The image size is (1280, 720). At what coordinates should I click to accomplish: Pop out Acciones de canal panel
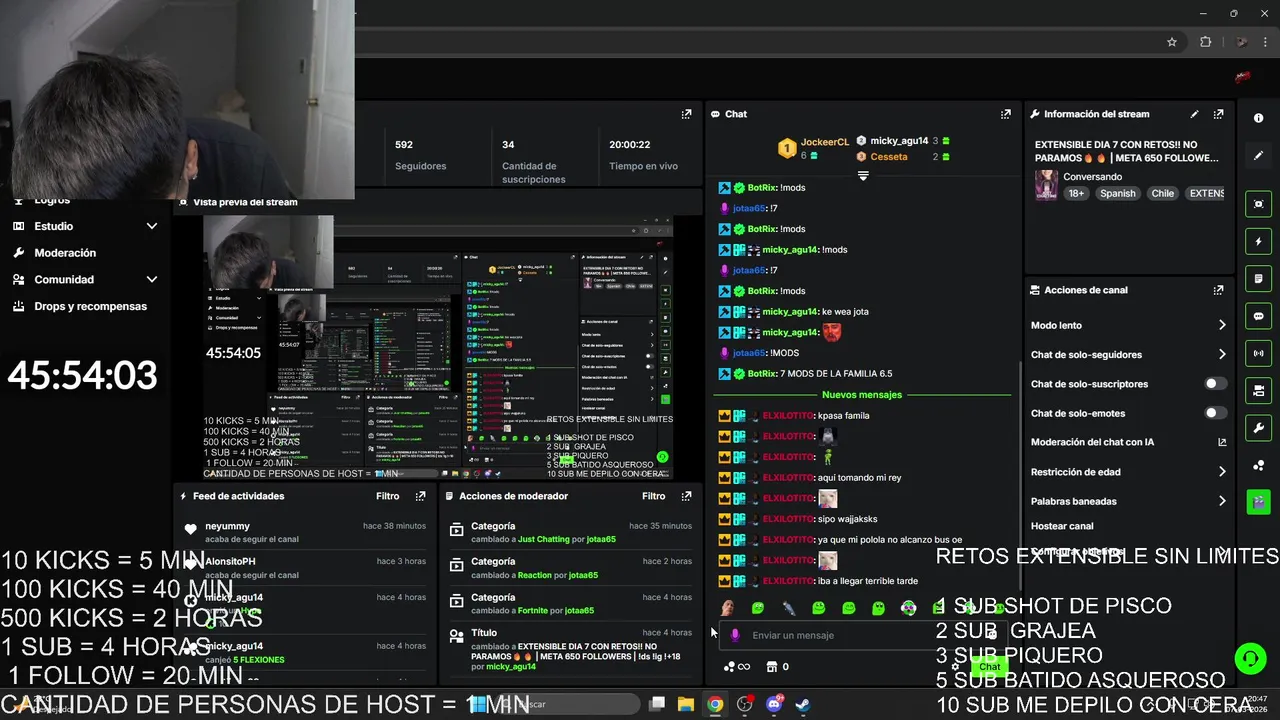click(x=1218, y=290)
